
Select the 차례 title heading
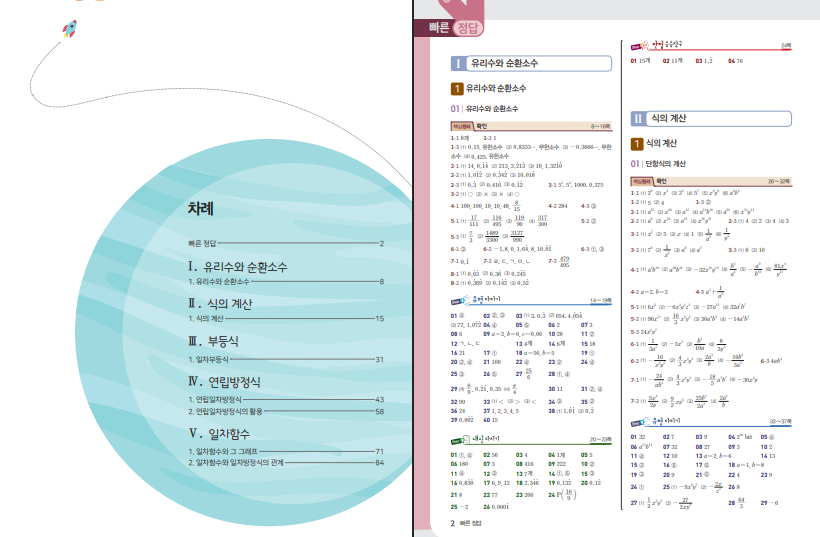[x=202, y=210]
